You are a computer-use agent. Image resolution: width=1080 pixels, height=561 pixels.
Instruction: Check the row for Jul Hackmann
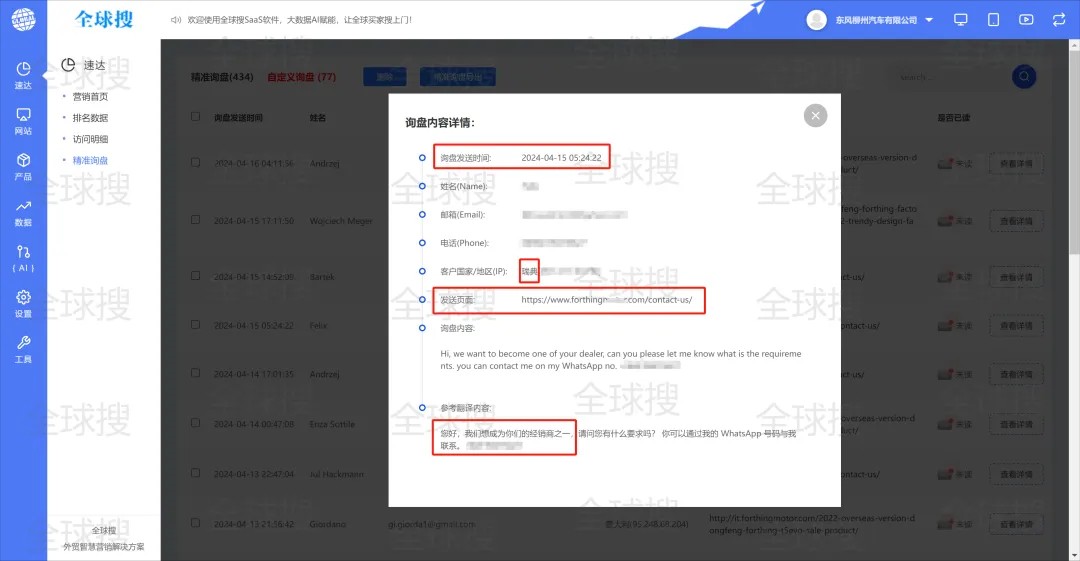point(196,473)
